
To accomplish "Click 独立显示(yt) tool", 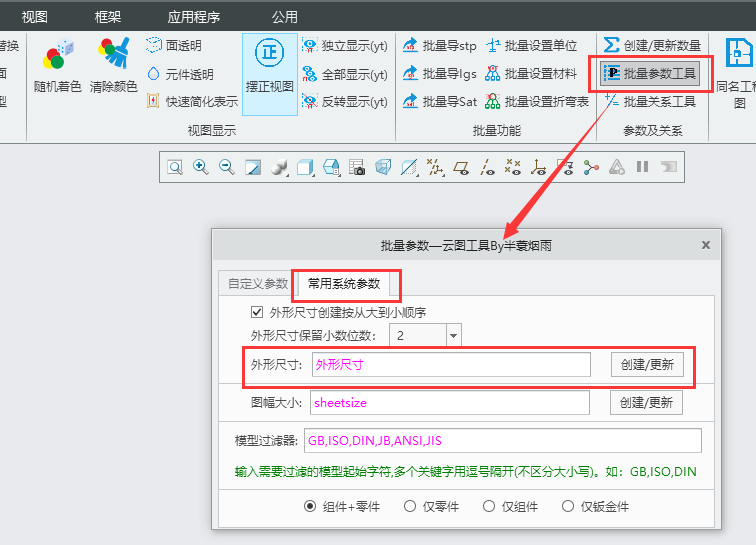I will 345,46.
